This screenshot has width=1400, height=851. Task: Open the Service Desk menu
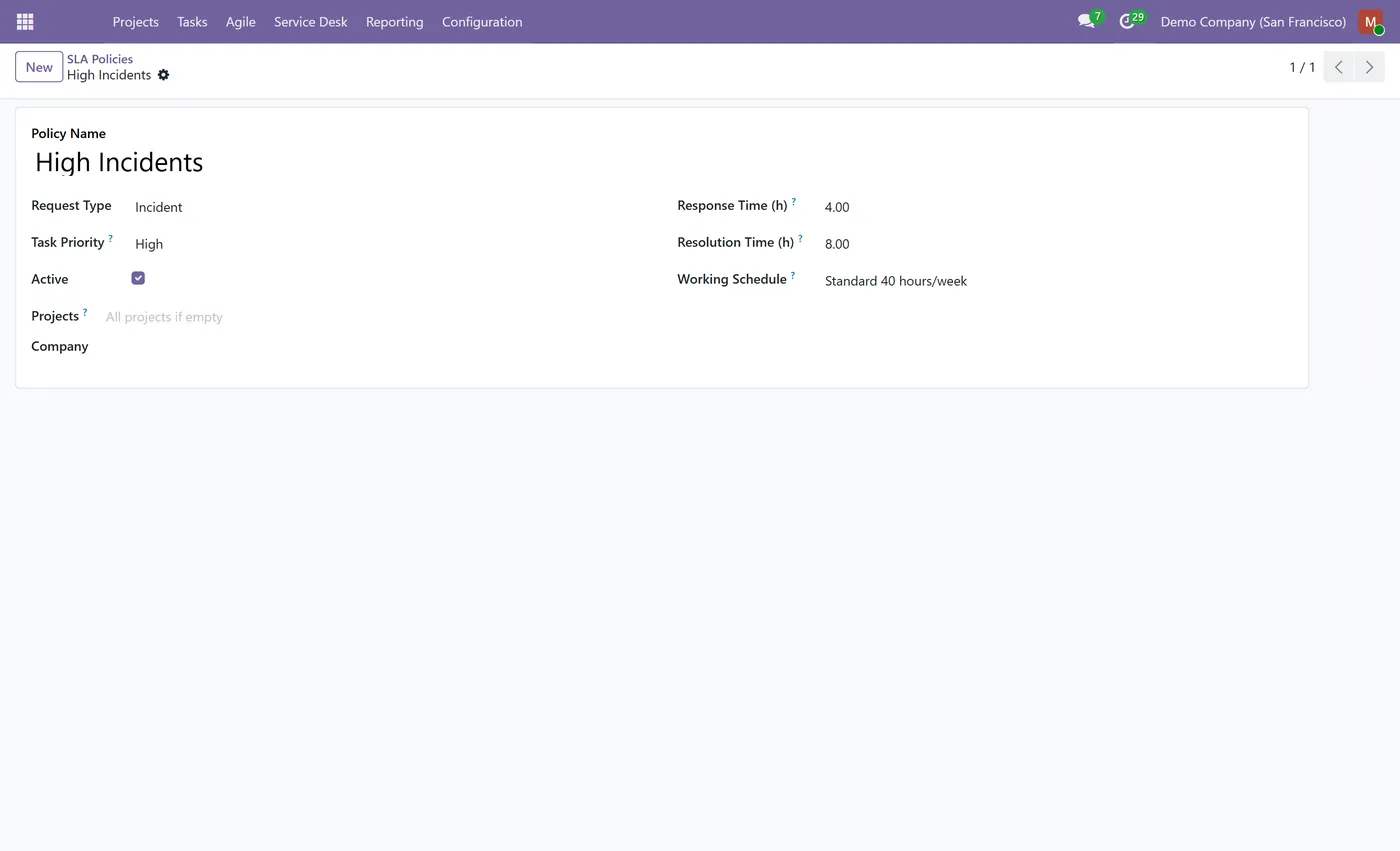pyautogui.click(x=311, y=21)
